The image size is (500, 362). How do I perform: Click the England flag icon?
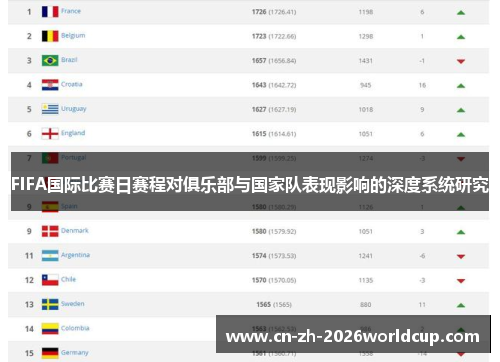coord(50,134)
